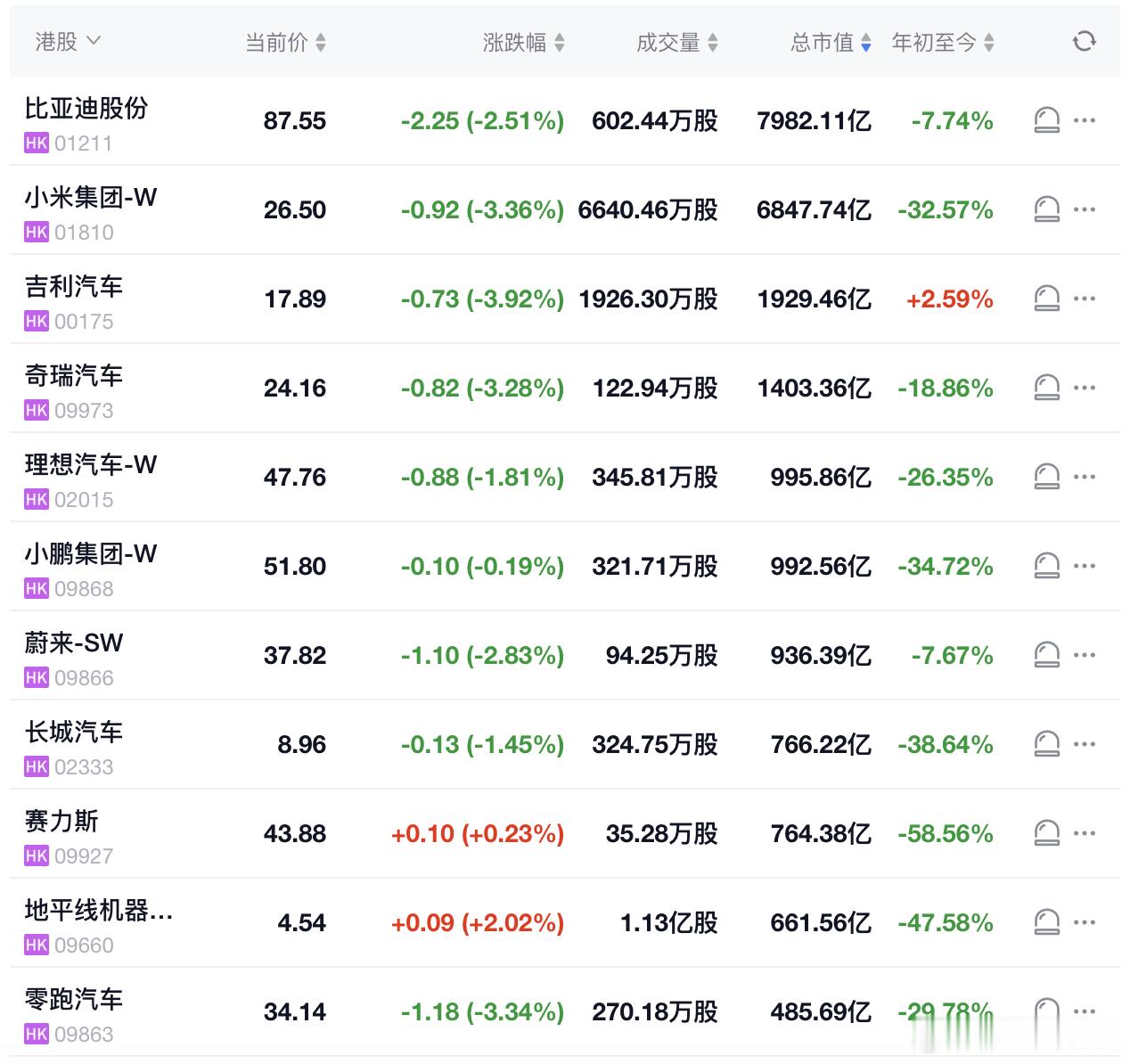Set alert bell for 赛力斯
The image size is (1130, 1064).
click(x=1046, y=833)
